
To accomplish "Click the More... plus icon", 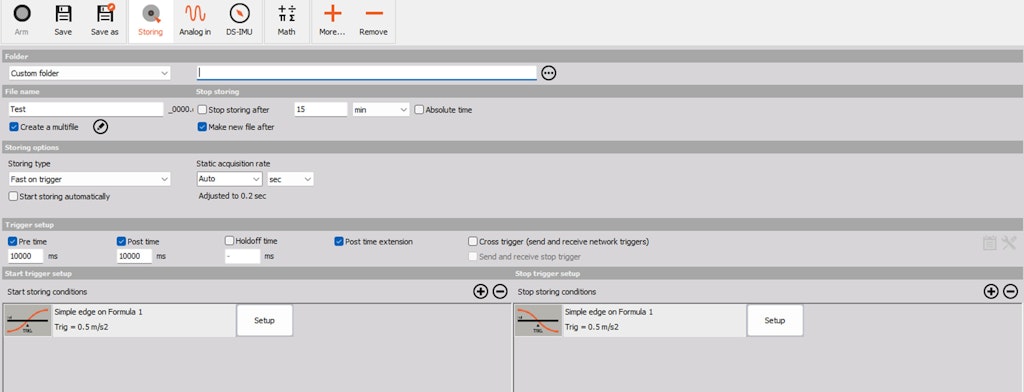I will (332, 13).
